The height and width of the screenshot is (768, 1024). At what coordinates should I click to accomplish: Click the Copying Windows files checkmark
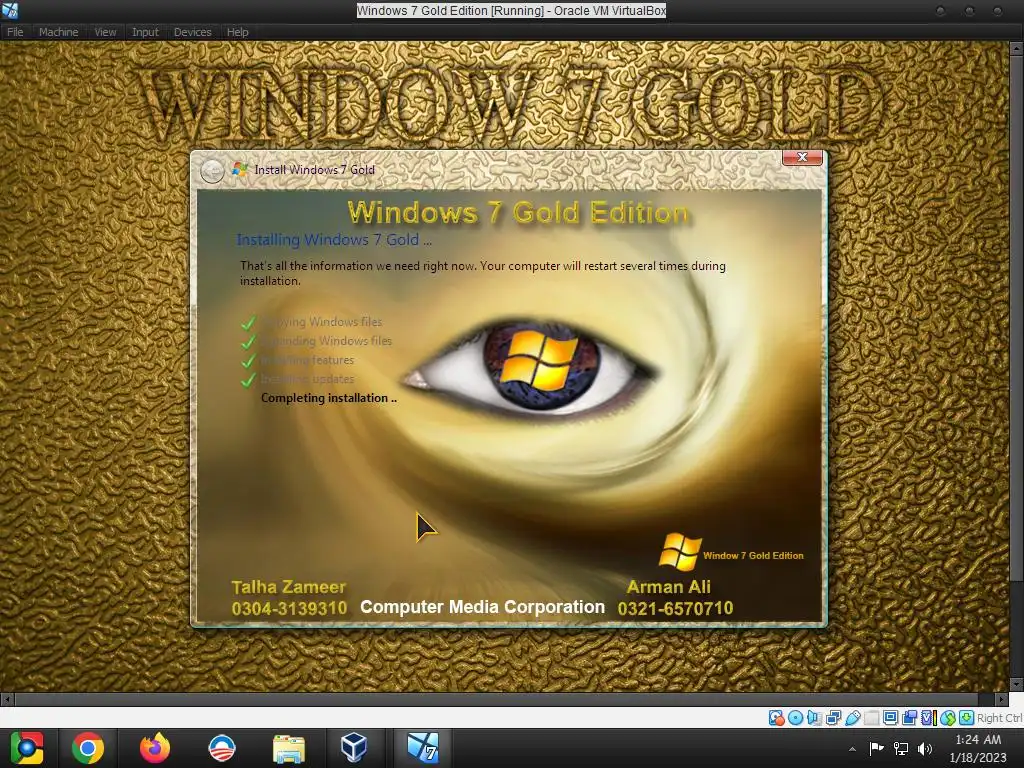tap(248, 323)
